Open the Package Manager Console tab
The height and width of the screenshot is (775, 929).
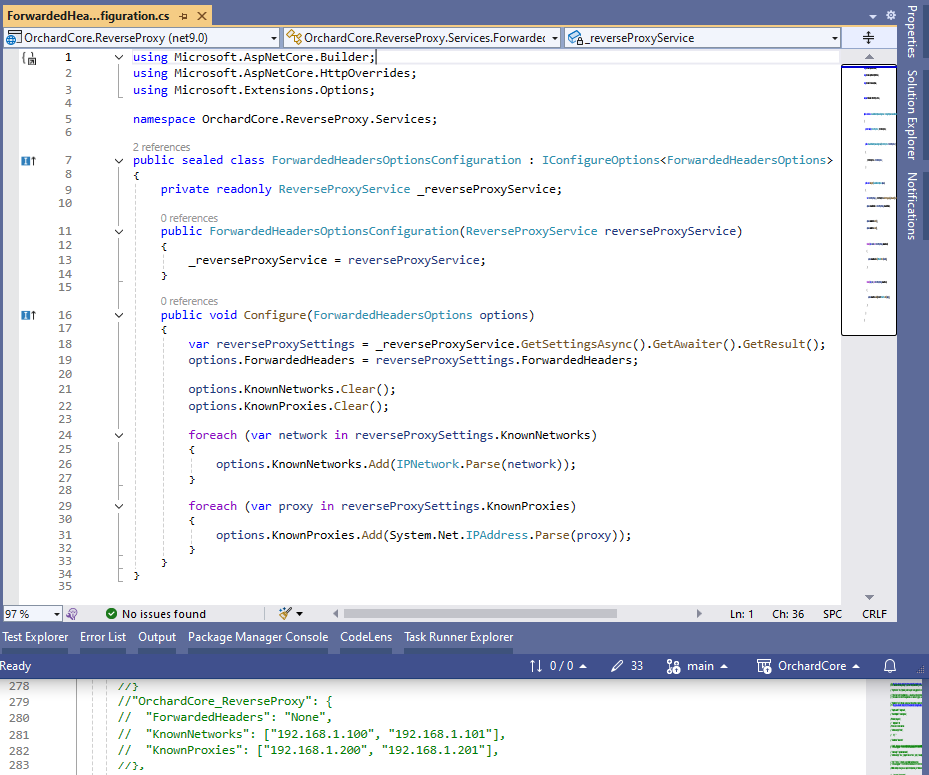point(258,637)
